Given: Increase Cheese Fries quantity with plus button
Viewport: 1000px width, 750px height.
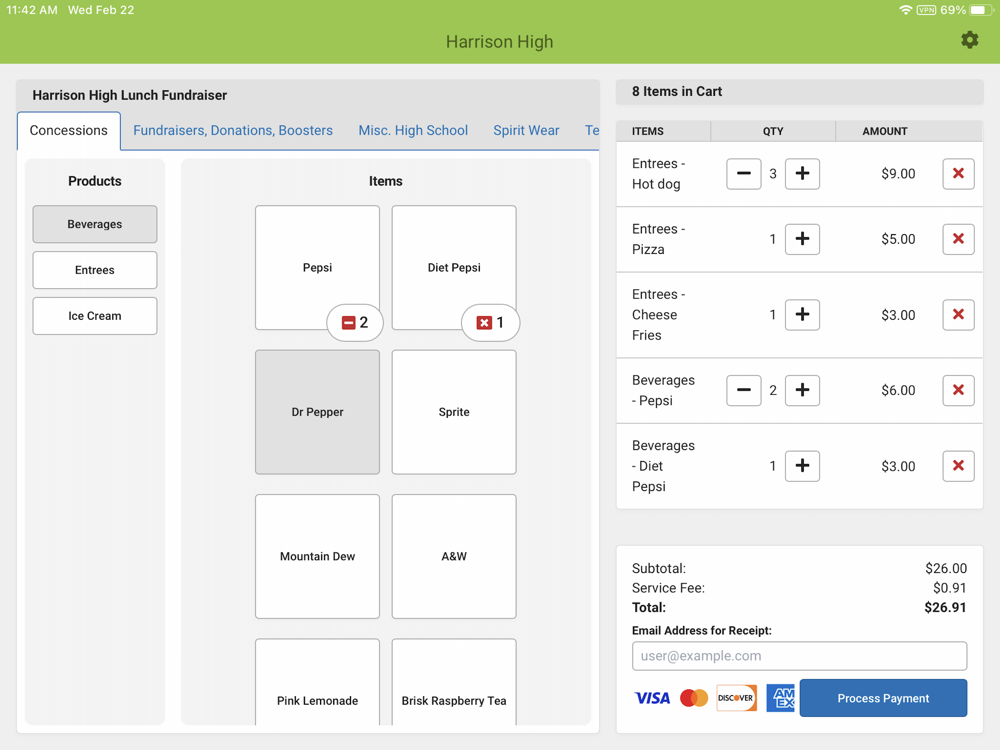Looking at the screenshot, I should 802,314.
